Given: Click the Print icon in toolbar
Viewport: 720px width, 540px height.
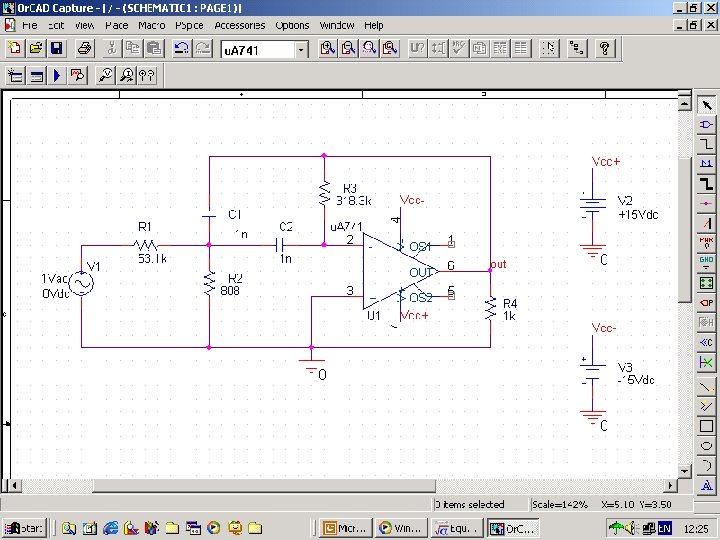Looking at the screenshot, I should [85, 48].
